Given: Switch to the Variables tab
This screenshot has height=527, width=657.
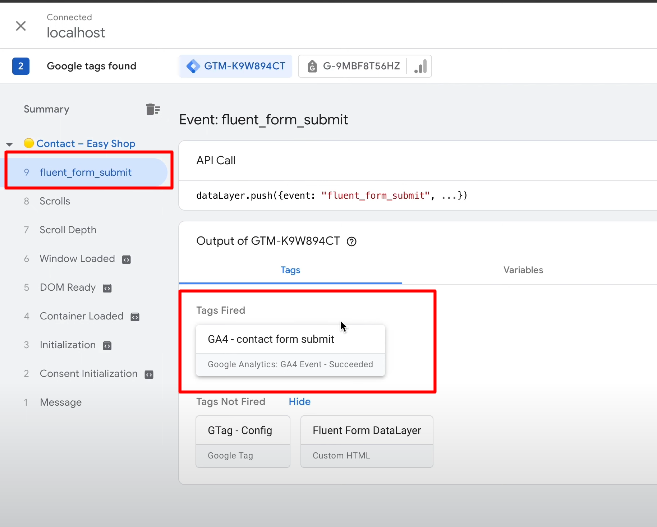Looking at the screenshot, I should pyautogui.click(x=523, y=270).
